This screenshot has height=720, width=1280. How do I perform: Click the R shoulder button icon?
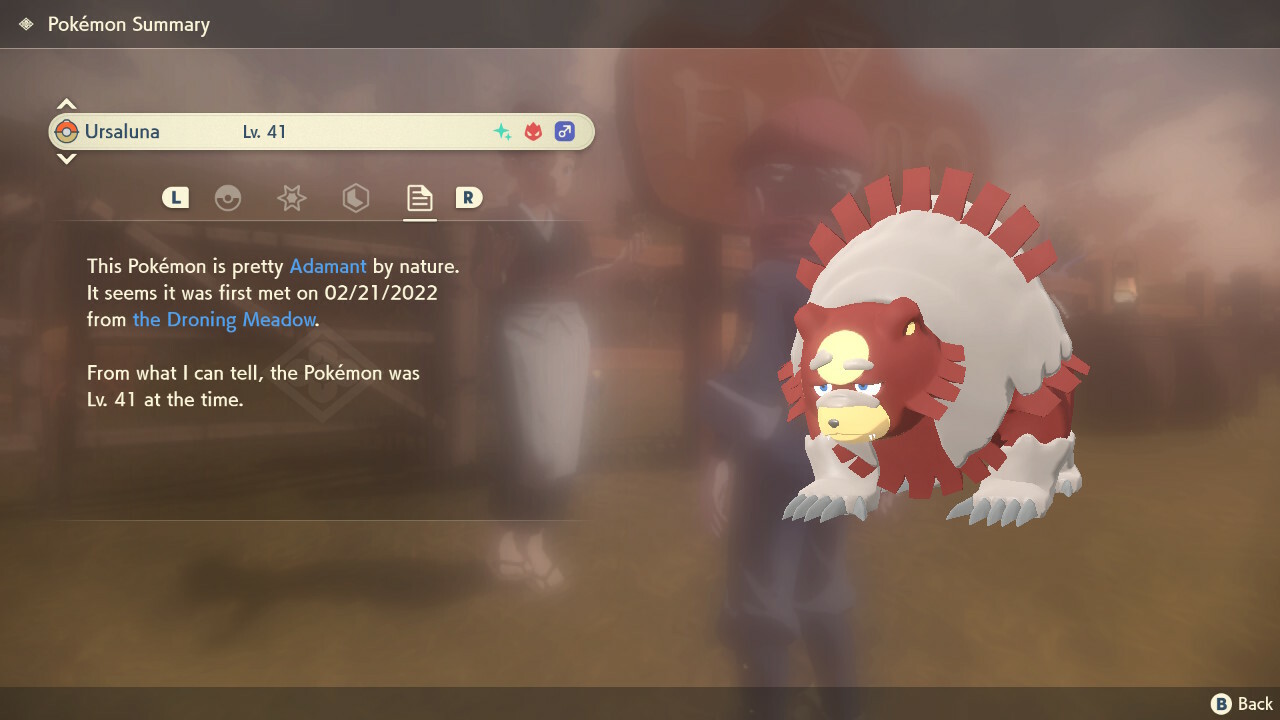[x=468, y=198]
